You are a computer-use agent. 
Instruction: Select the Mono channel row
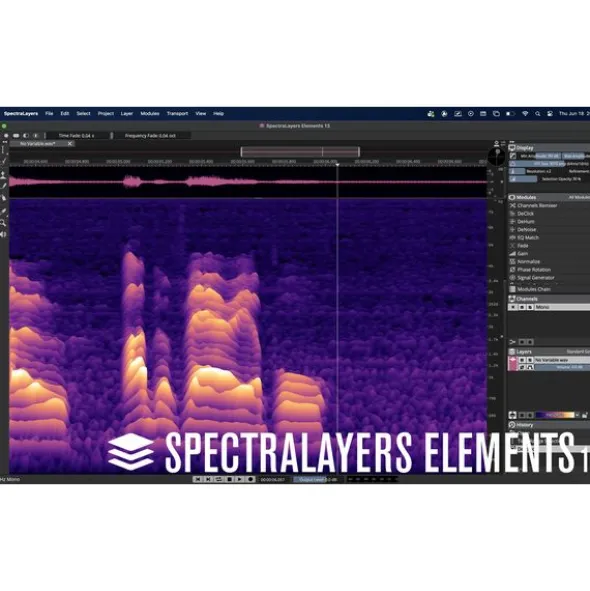[x=549, y=307]
